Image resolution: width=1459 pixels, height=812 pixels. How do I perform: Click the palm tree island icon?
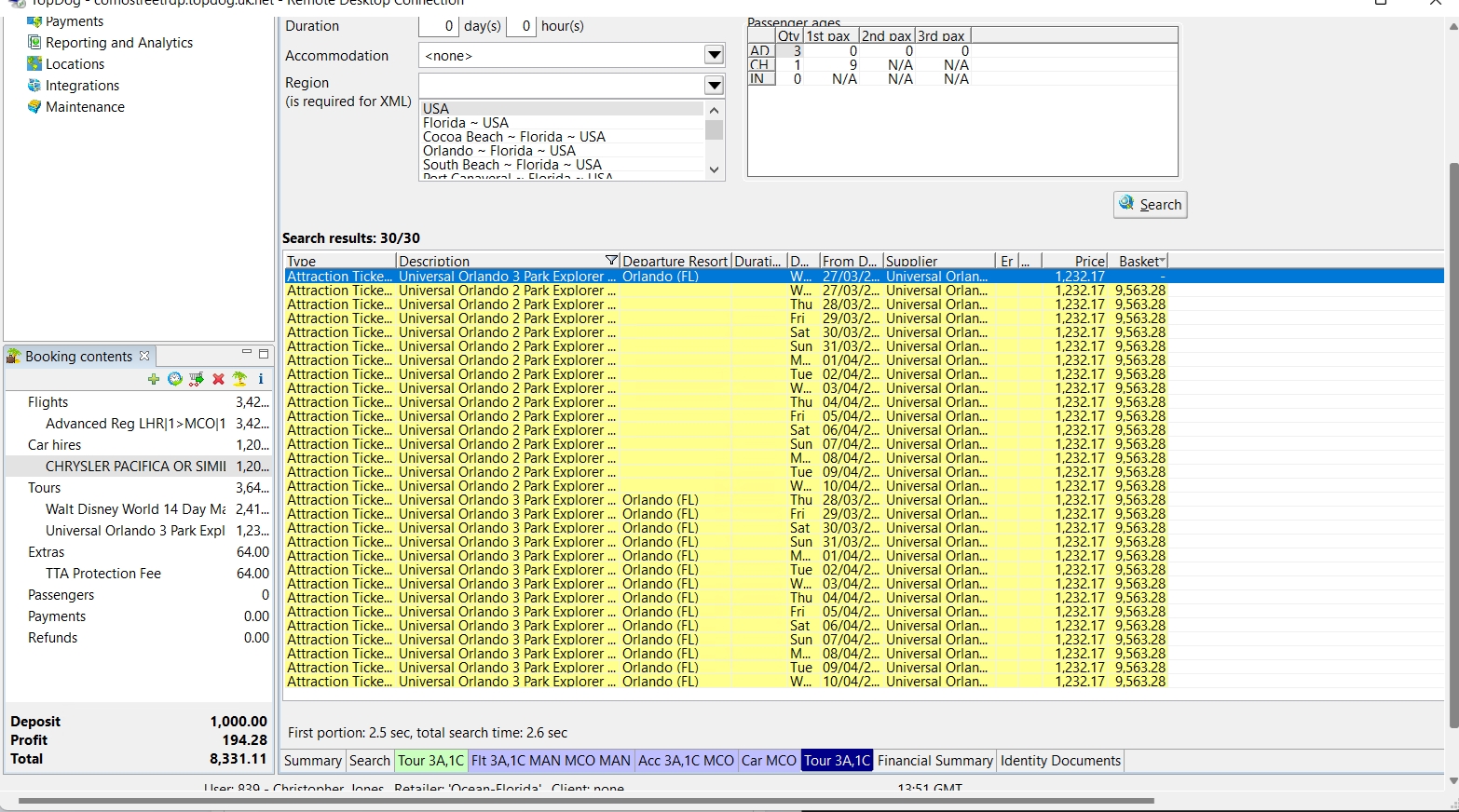[x=239, y=379]
